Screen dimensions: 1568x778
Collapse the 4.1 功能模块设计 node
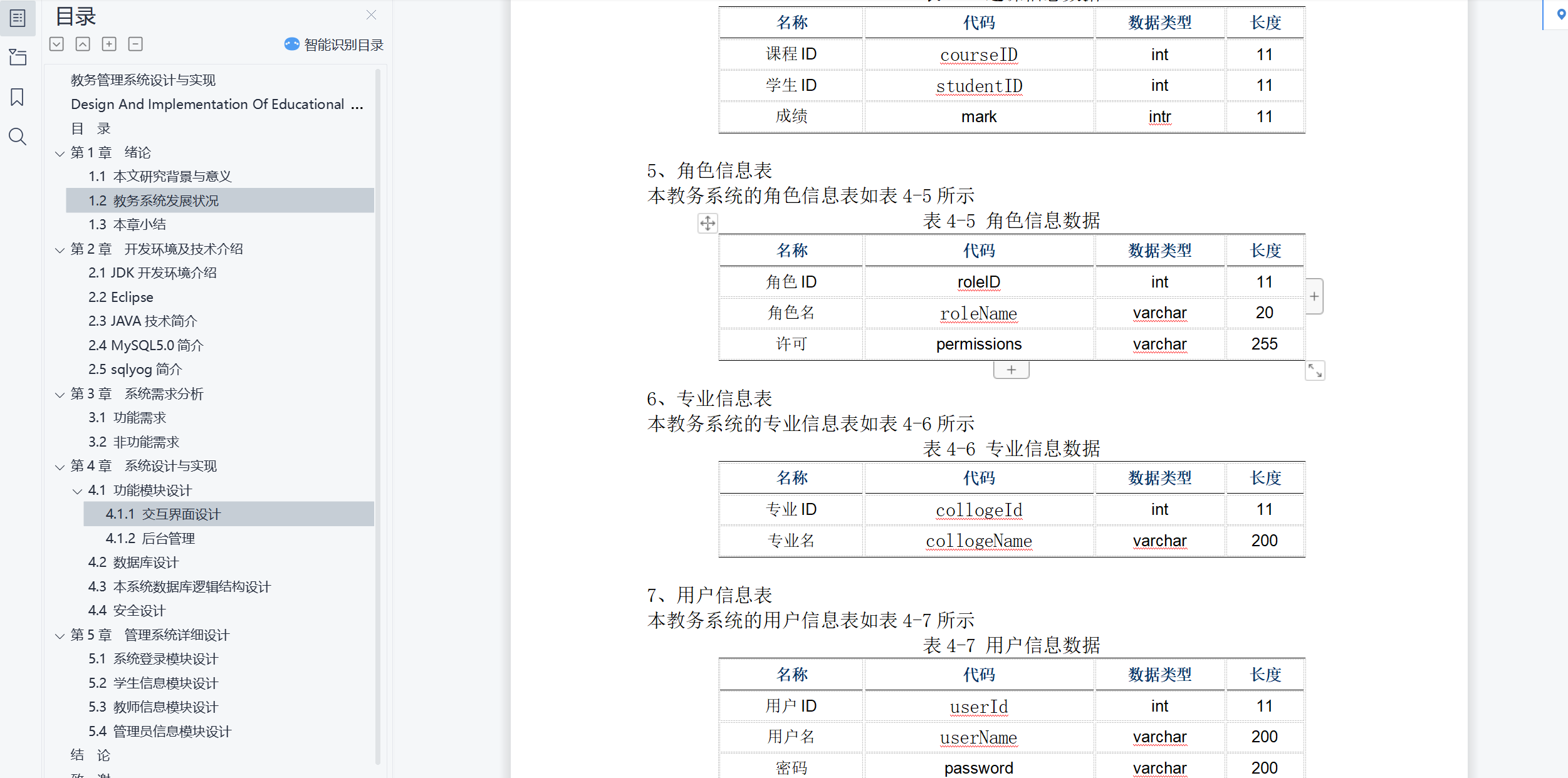point(78,491)
